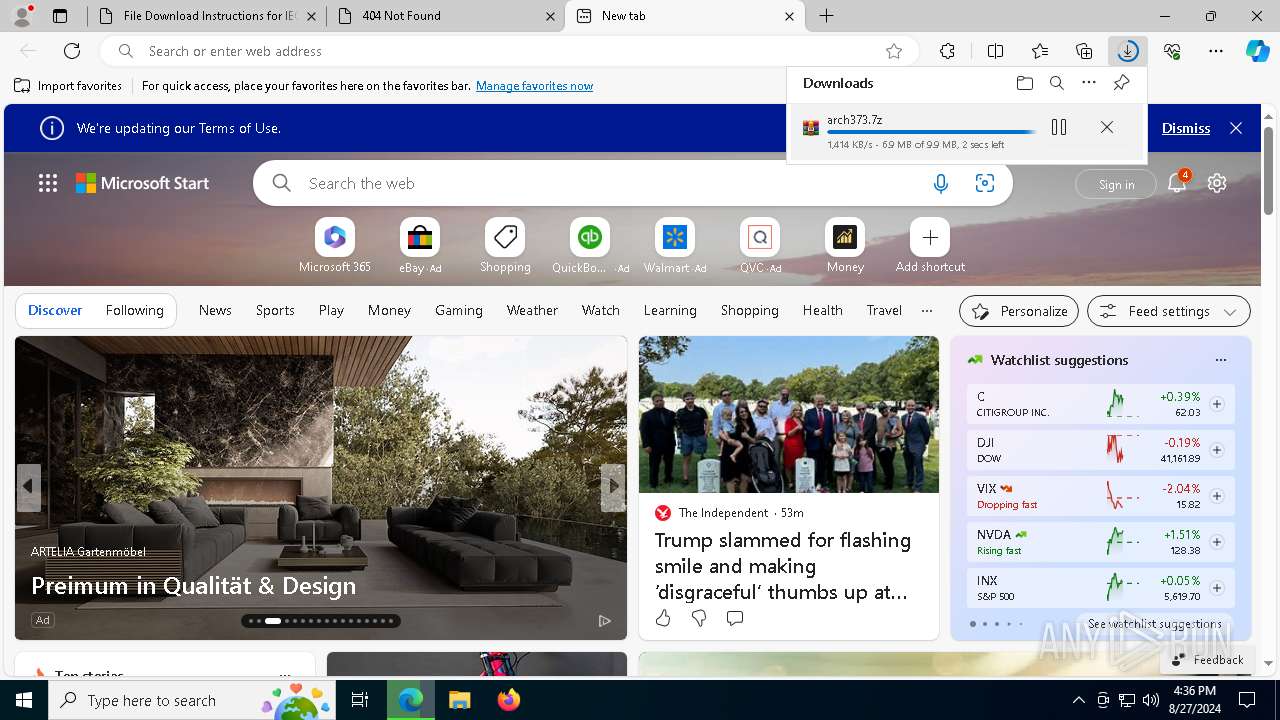Switch to the Discover feed tab

point(55,310)
